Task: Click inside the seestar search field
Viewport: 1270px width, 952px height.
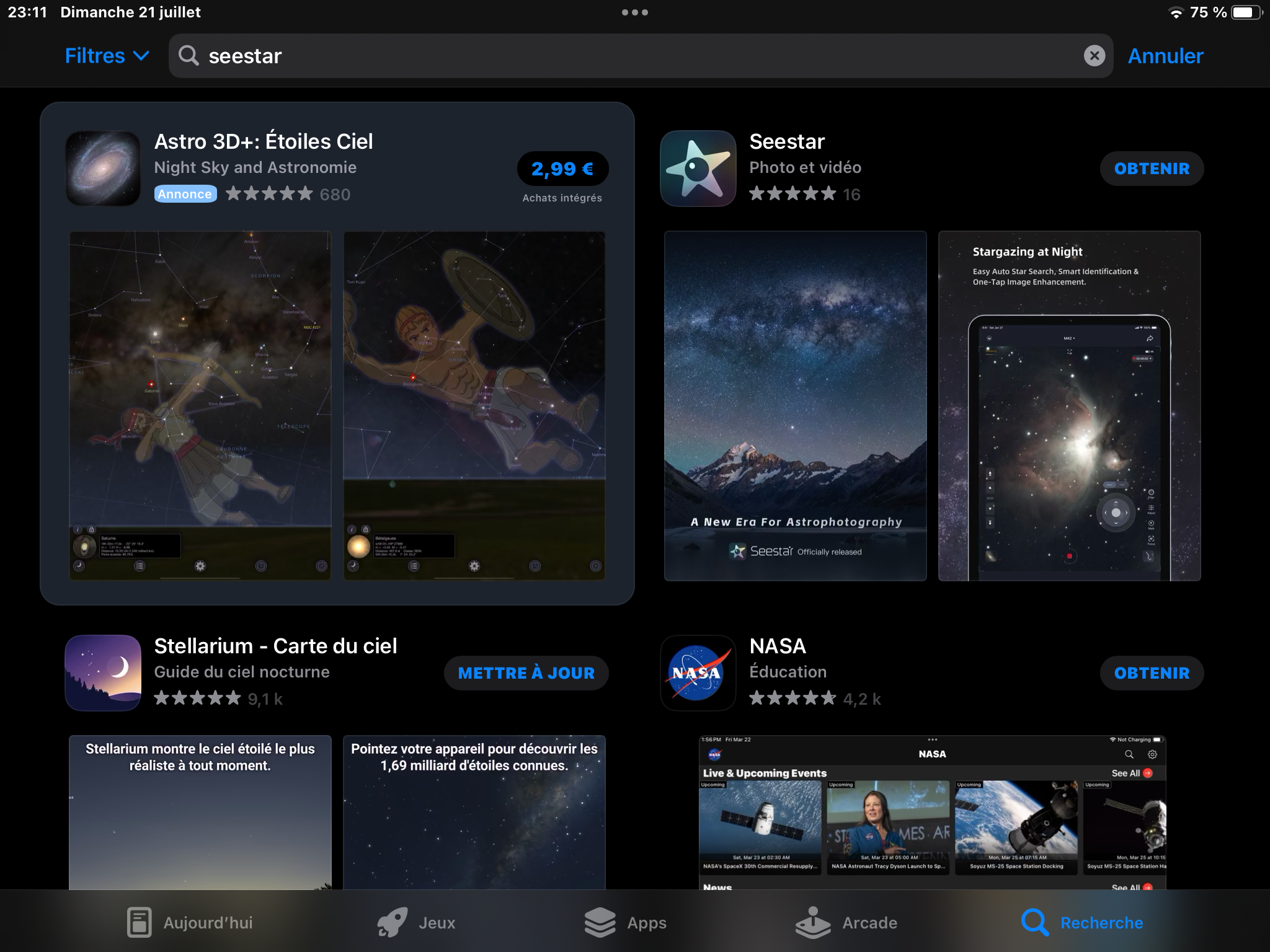Action: 620,56
